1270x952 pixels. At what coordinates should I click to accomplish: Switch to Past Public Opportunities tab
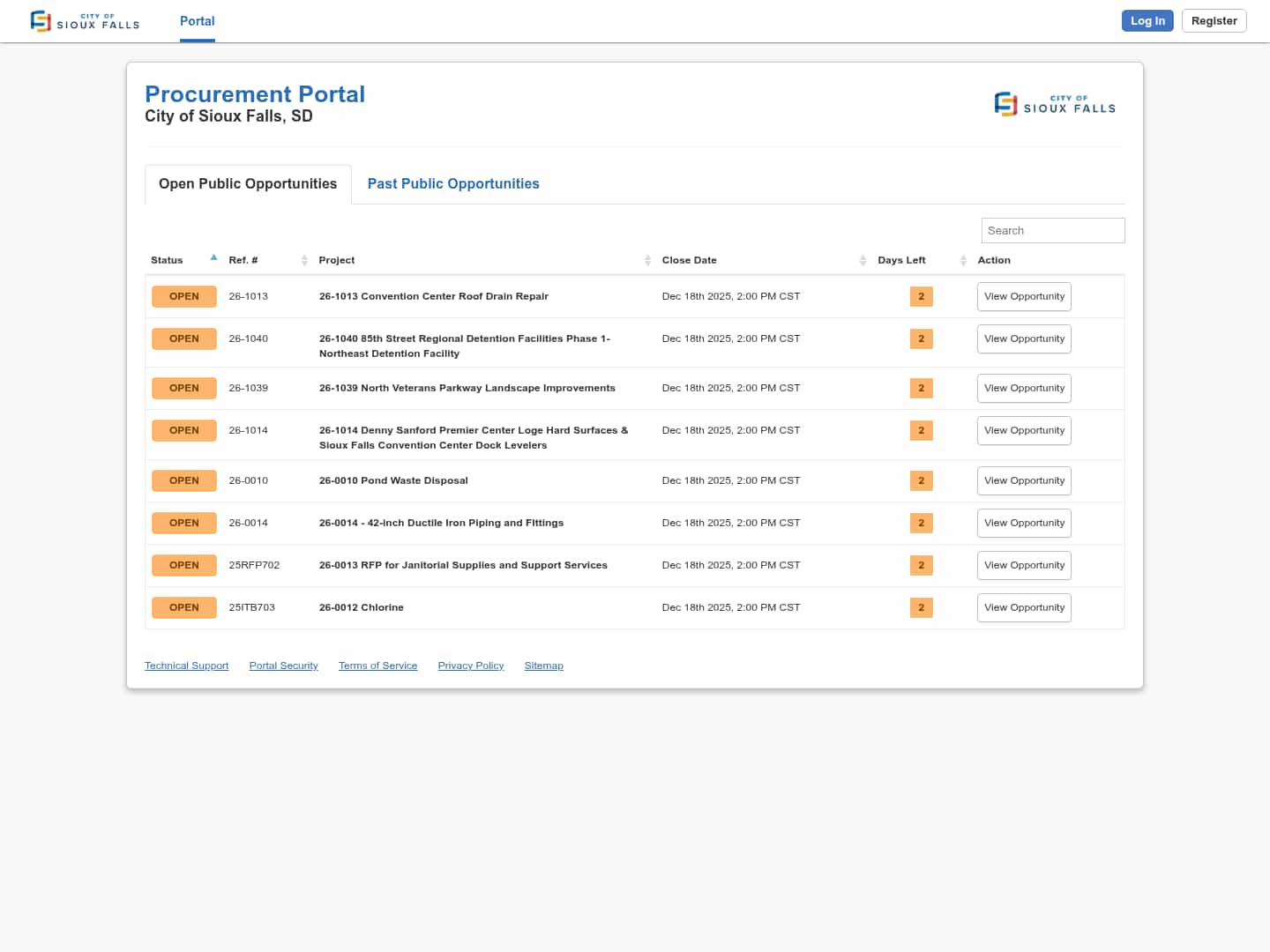(453, 183)
